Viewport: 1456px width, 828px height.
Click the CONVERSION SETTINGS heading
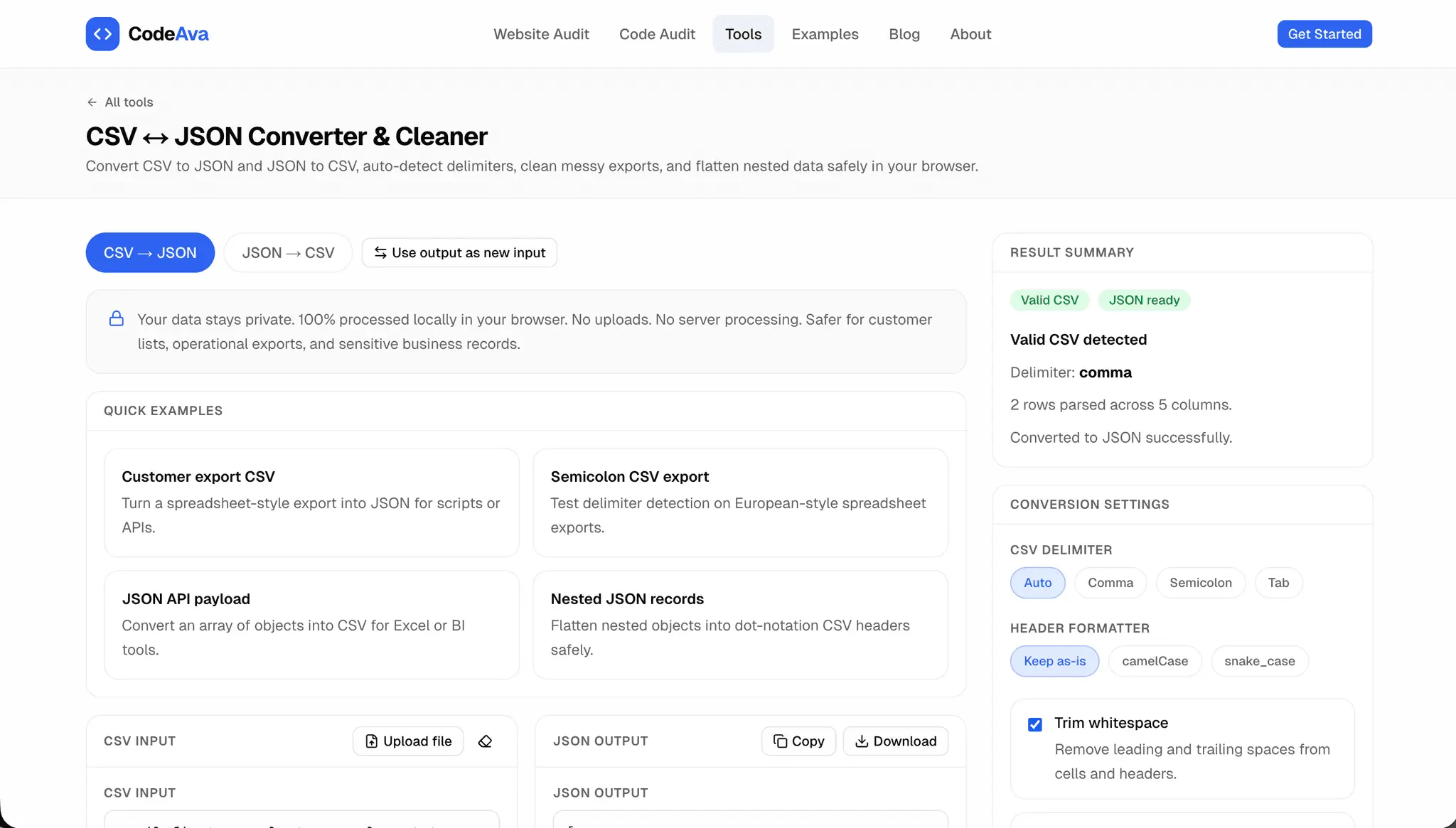point(1089,505)
